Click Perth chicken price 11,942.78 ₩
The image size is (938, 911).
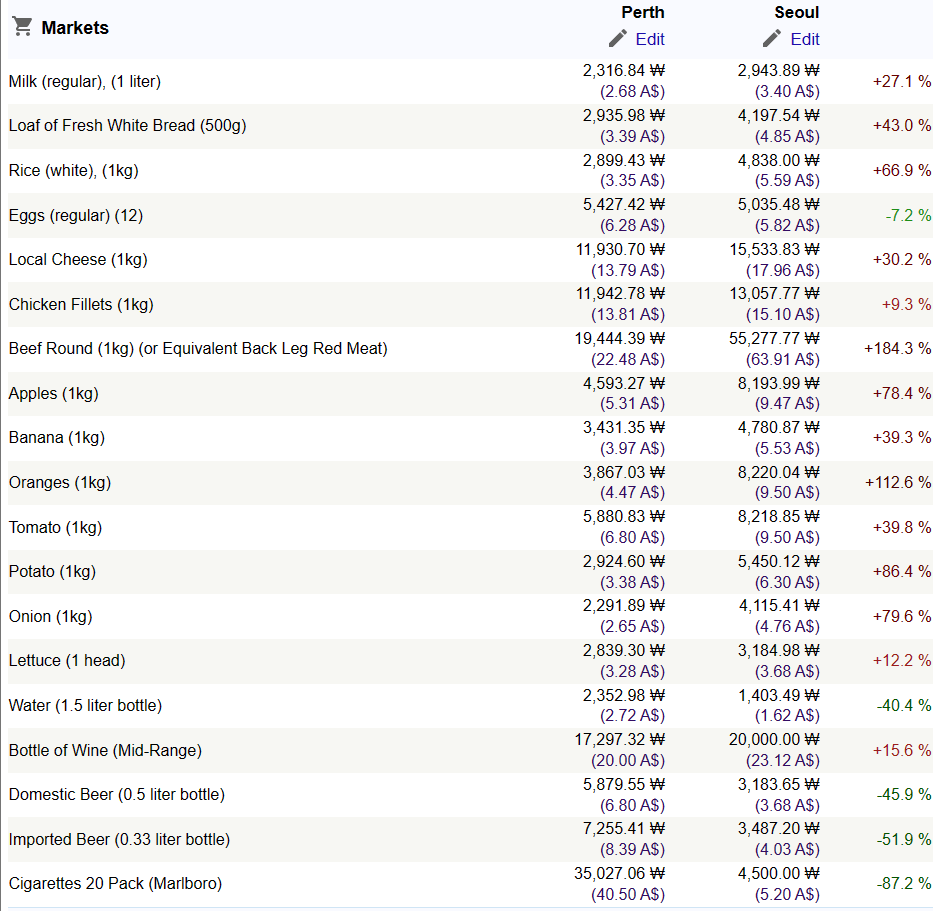tap(620, 294)
